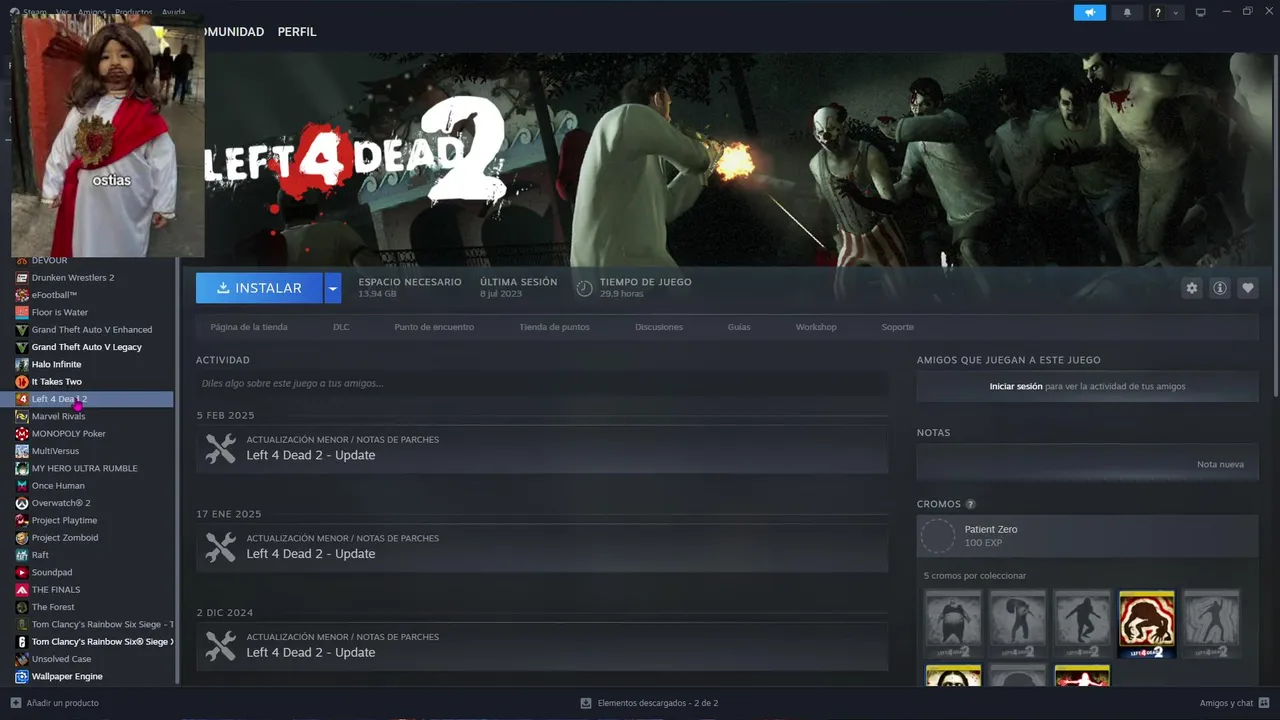Open the Workshop tab

pyautogui.click(x=816, y=327)
